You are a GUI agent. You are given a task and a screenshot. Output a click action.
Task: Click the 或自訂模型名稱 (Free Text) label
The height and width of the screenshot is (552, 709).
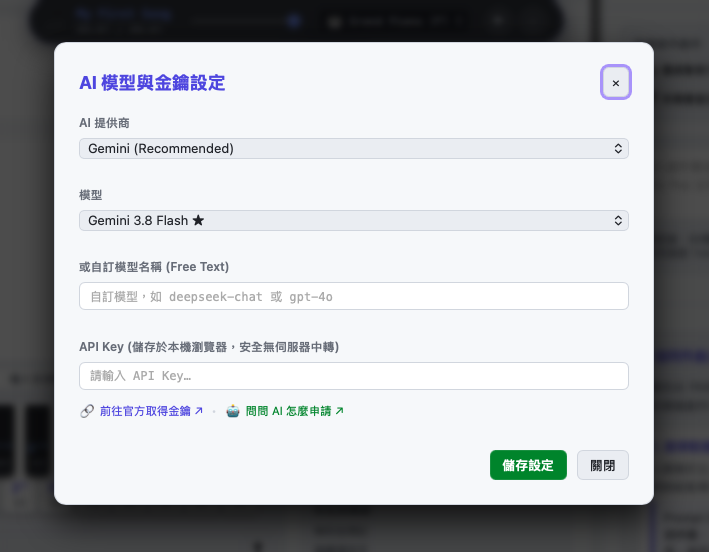[x=154, y=267]
